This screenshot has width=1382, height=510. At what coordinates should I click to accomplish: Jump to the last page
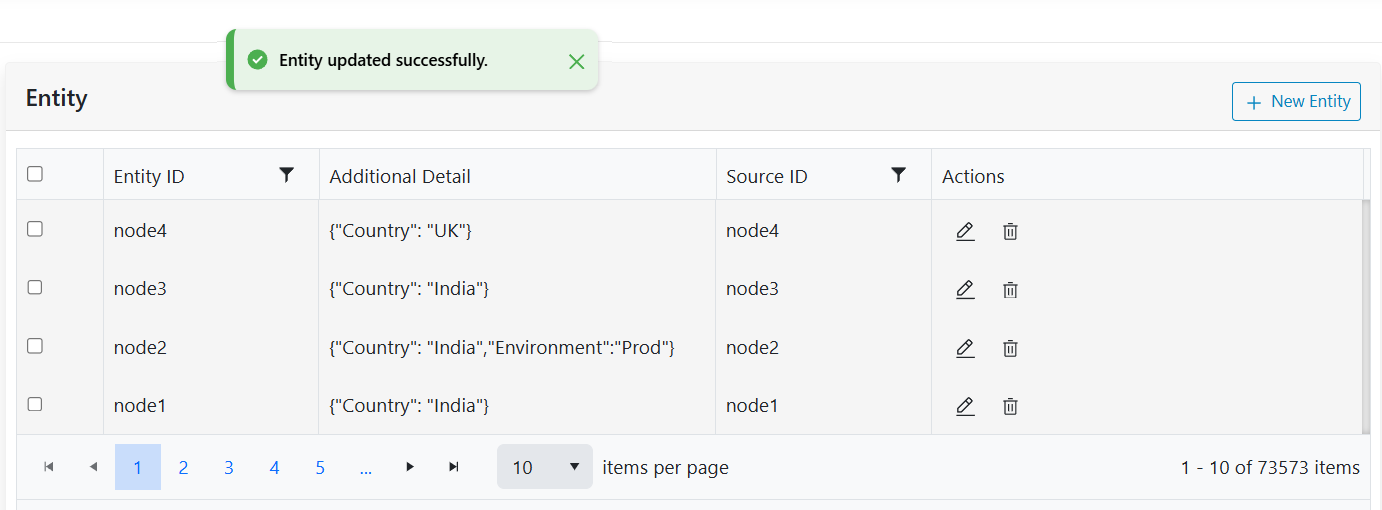454,467
